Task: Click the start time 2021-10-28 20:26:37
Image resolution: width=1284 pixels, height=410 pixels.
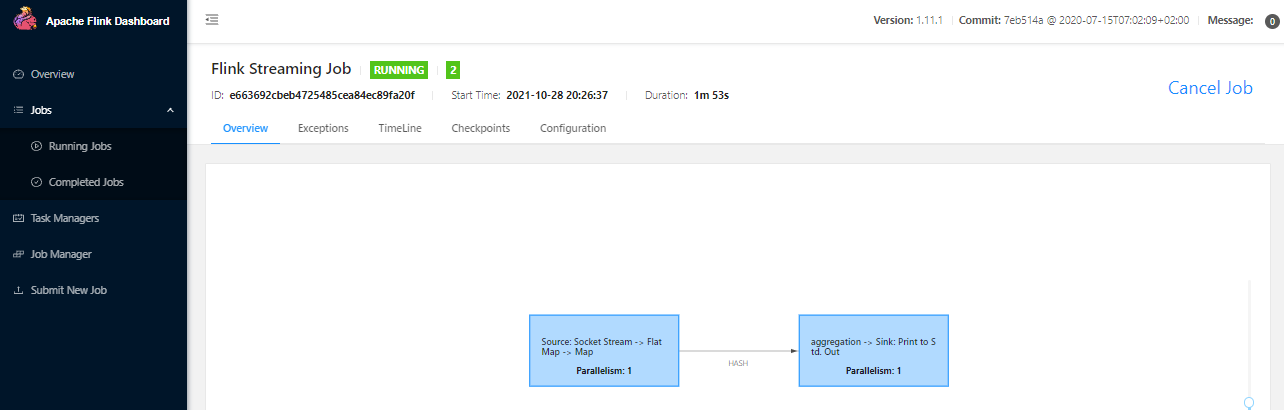Action: point(557,95)
